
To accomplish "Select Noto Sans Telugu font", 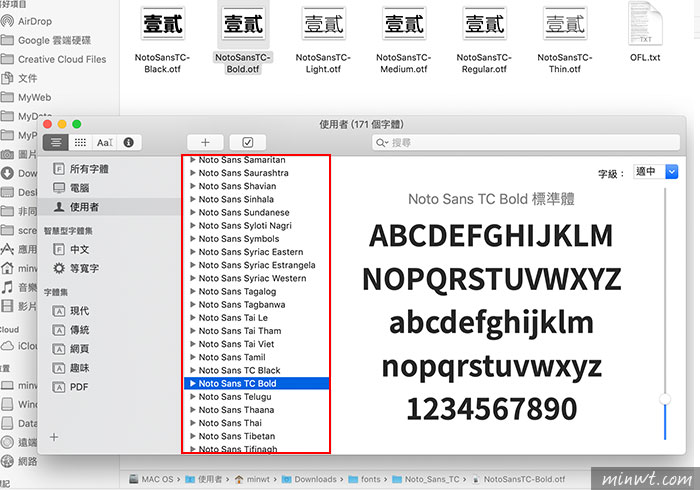I will [235, 397].
